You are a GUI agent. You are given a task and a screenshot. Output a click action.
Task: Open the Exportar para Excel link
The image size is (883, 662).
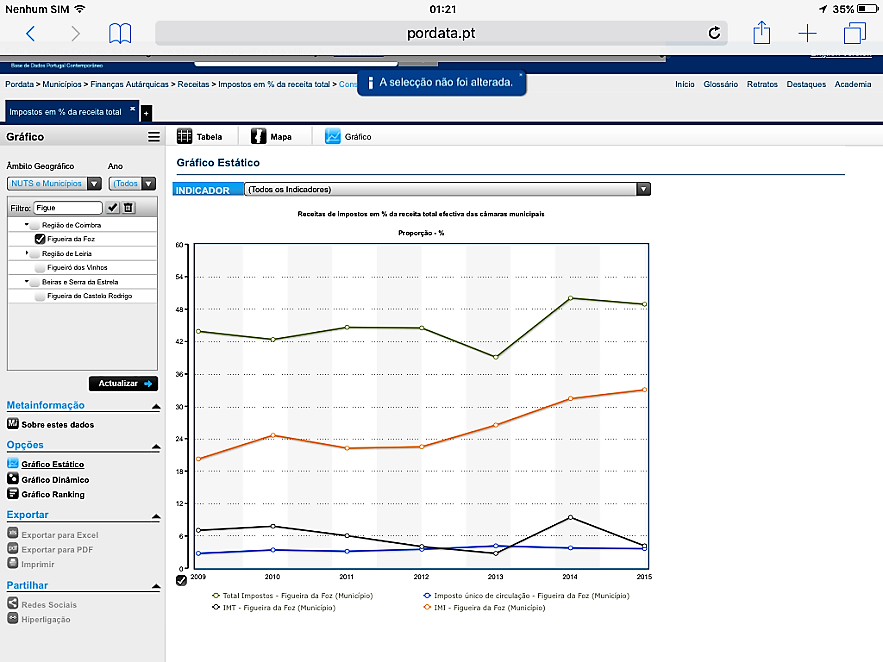pos(60,535)
